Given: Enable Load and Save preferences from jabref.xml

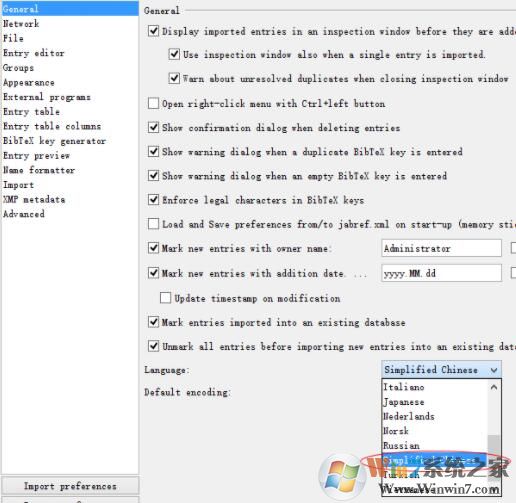Looking at the screenshot, I should tap(153, 224).
